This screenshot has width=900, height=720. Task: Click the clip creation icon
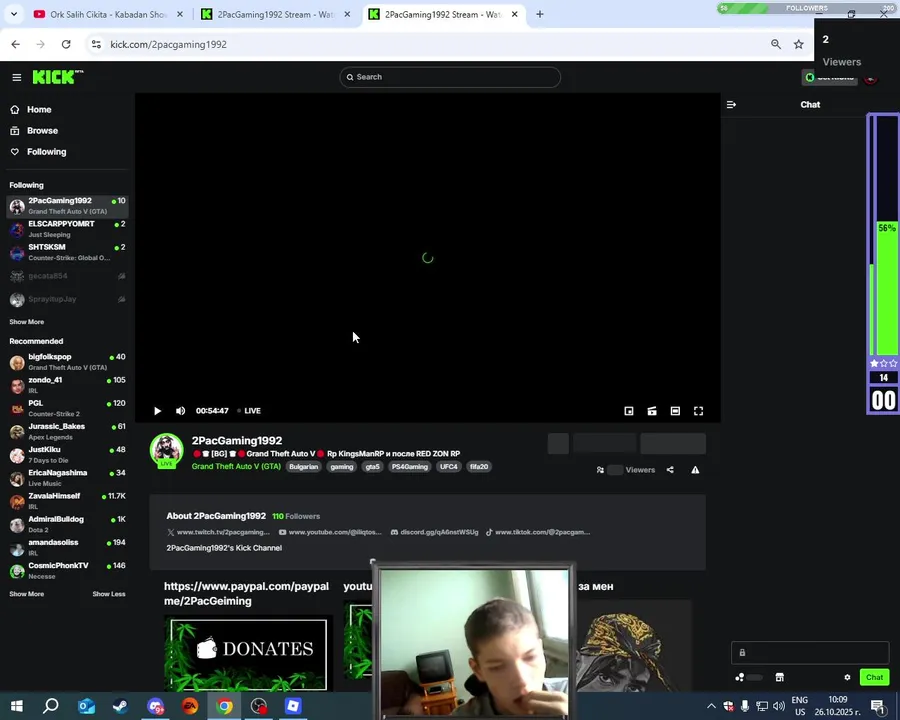652,411
